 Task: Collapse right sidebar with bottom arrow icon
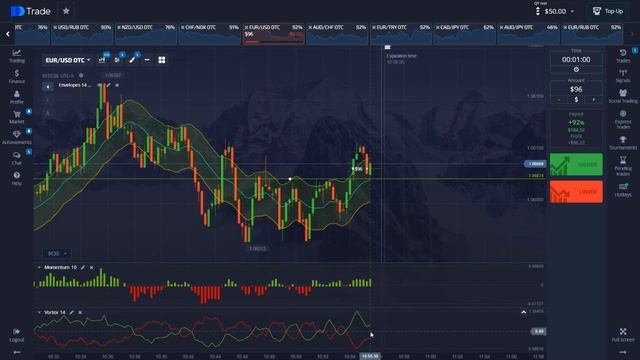click(x=623, y=352)
